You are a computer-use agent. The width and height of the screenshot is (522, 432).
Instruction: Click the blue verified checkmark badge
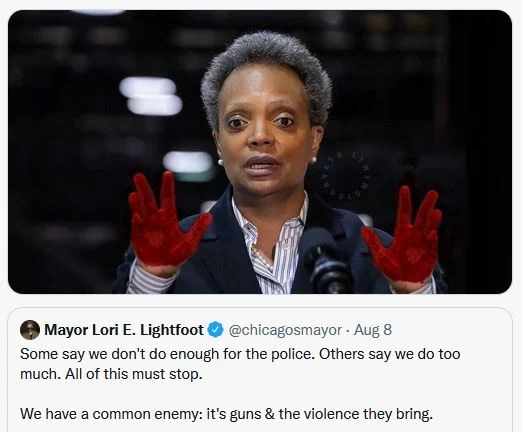[216, 330]
